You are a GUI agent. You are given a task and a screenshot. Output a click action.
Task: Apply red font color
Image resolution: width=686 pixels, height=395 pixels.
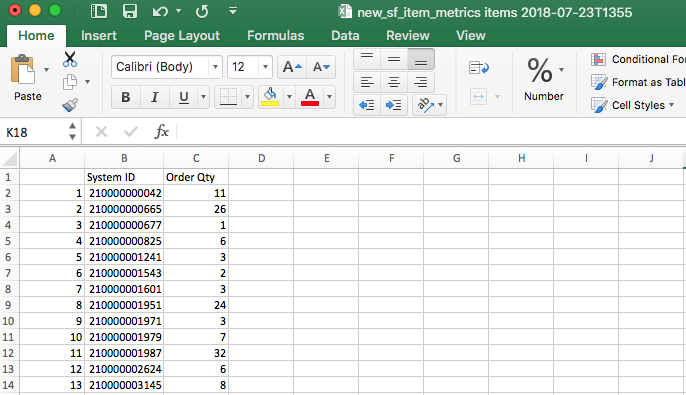pos(310,97)
